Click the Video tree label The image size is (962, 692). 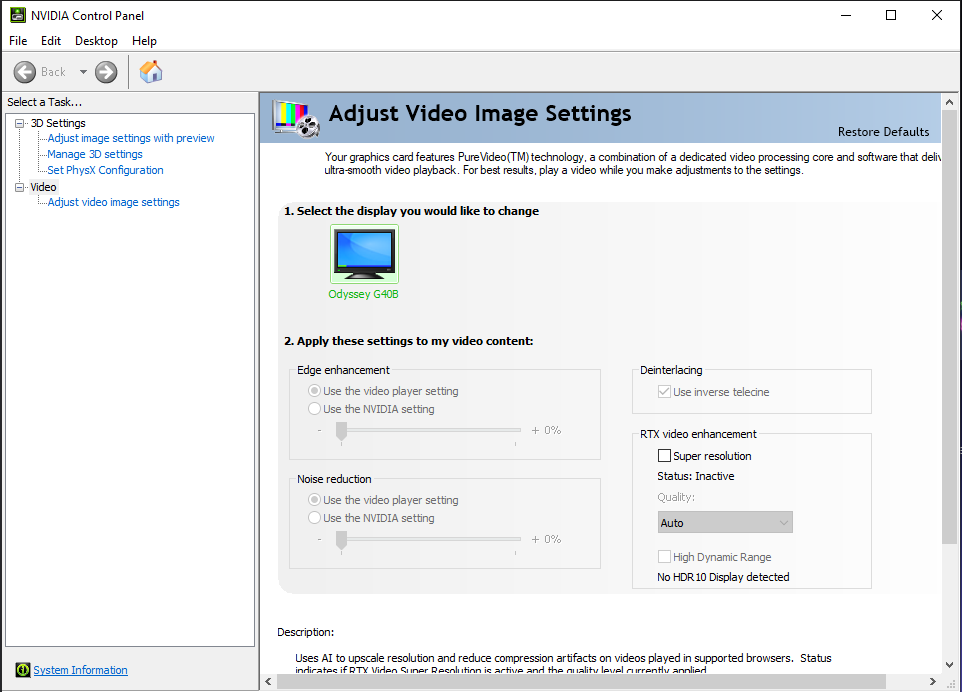click(43, 187)
